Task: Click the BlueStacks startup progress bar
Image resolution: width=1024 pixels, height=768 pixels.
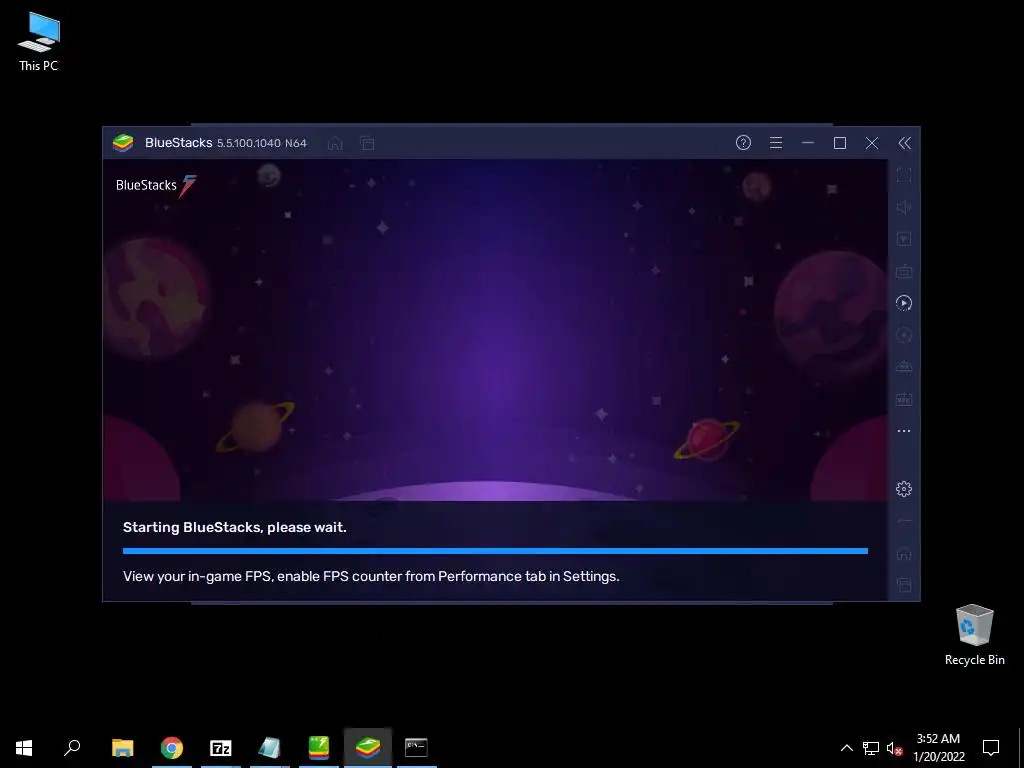Action: coord(495,551)
